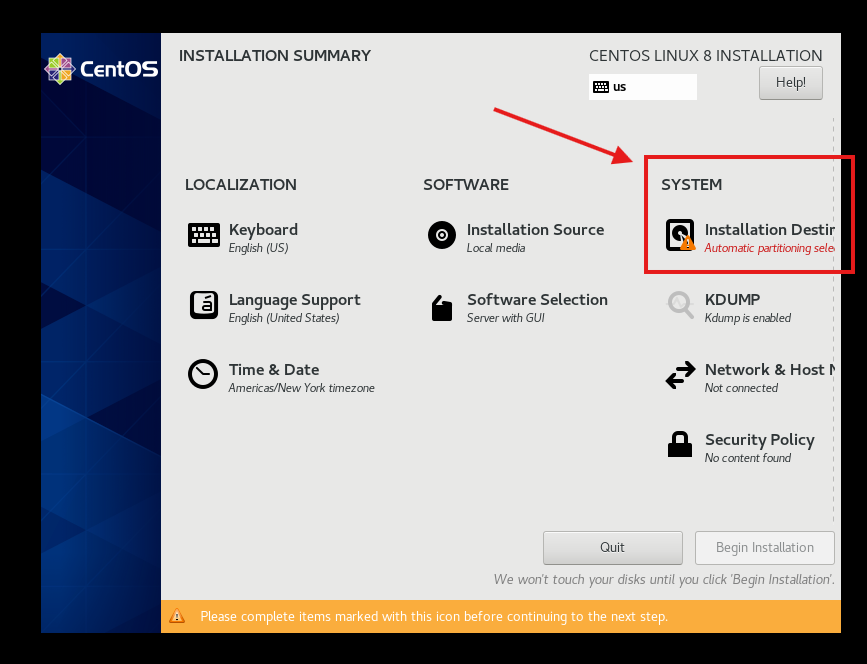Open Language Support settings label
Image resolution: width=867 pixels, height=664 pixels.
(295, 300)
